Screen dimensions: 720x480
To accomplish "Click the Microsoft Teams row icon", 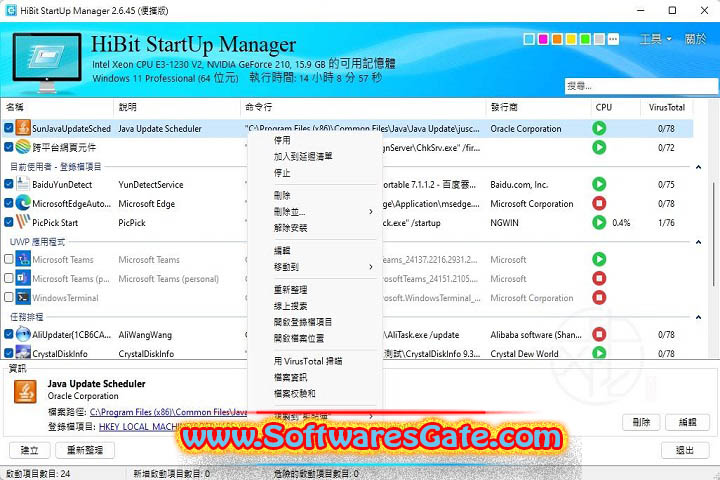I will point(22,259).
